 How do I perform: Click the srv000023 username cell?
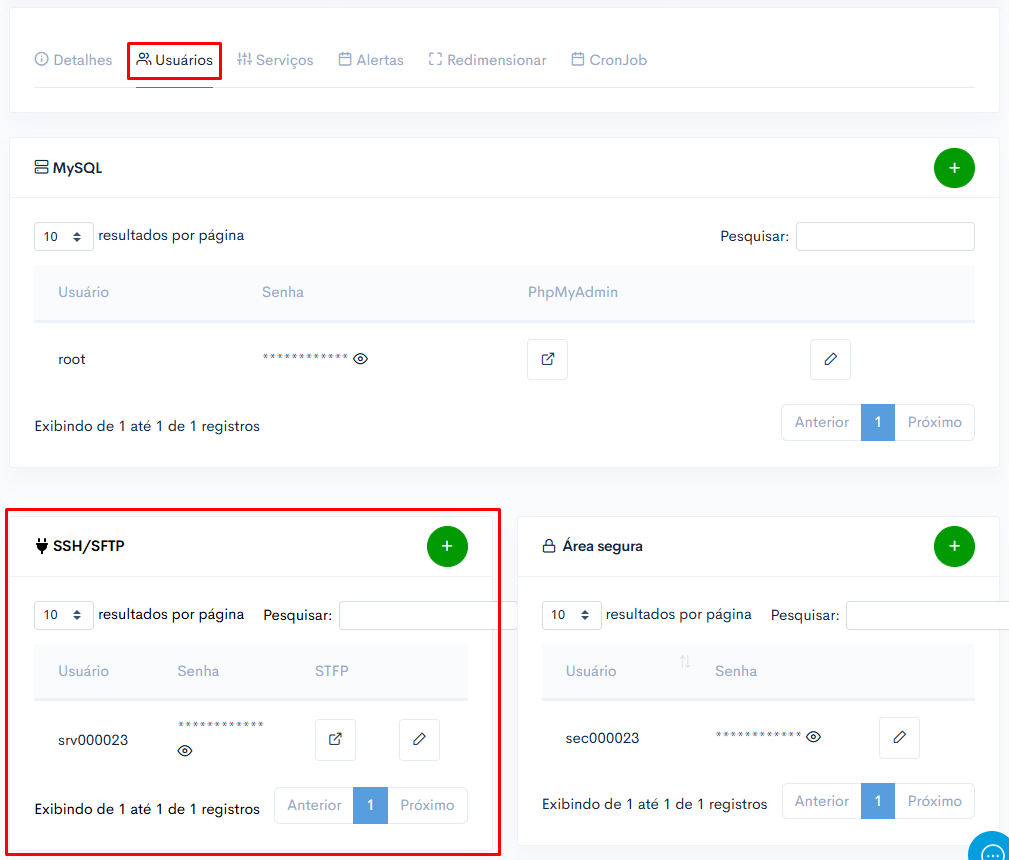point(93,740)
